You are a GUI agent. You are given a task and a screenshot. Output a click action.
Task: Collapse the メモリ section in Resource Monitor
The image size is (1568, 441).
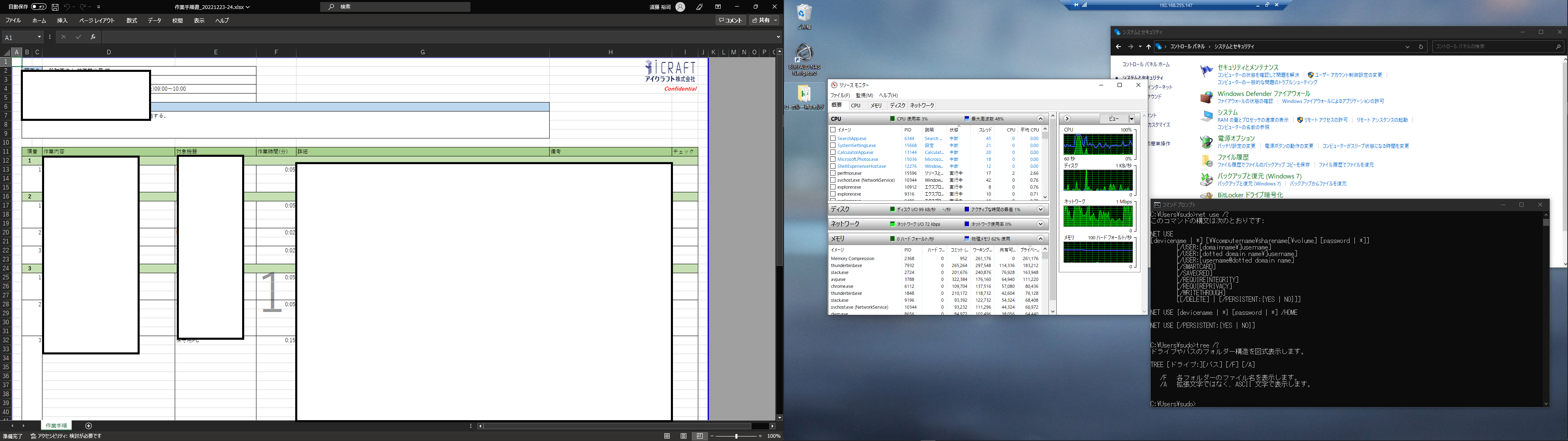click(1040, 239)
